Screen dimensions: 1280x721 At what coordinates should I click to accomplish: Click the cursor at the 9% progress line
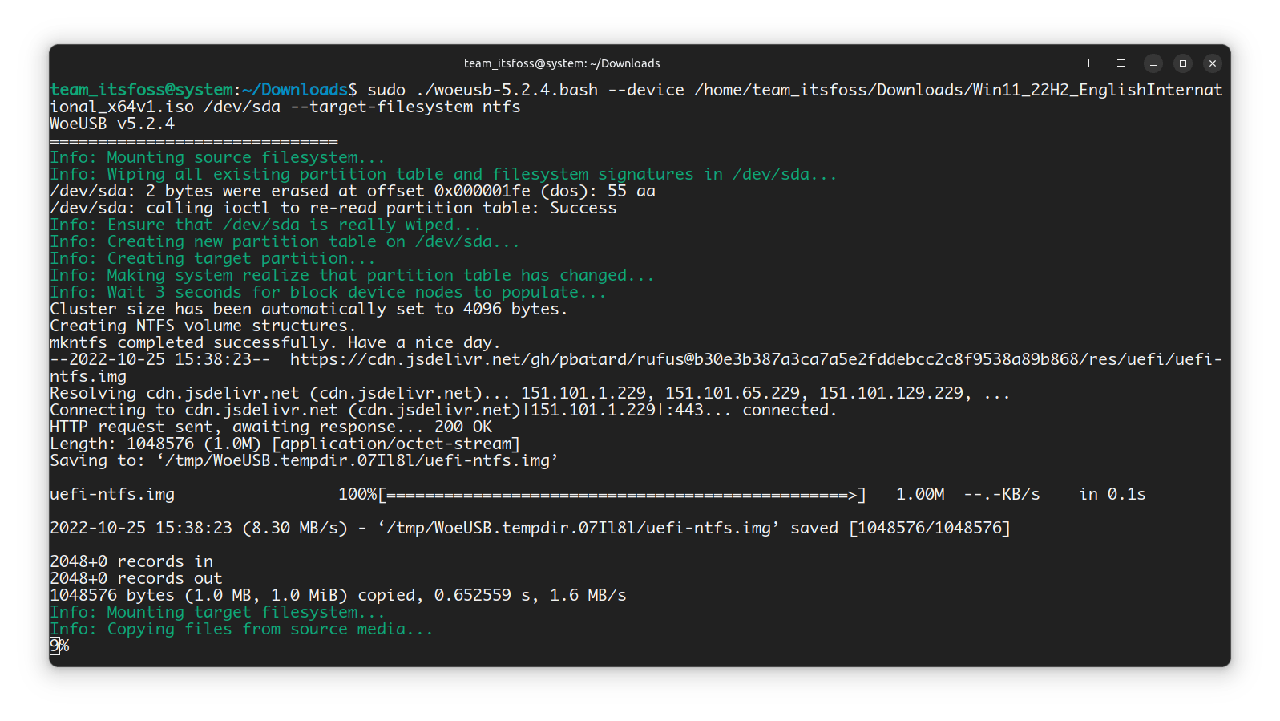tap(54, 647)
